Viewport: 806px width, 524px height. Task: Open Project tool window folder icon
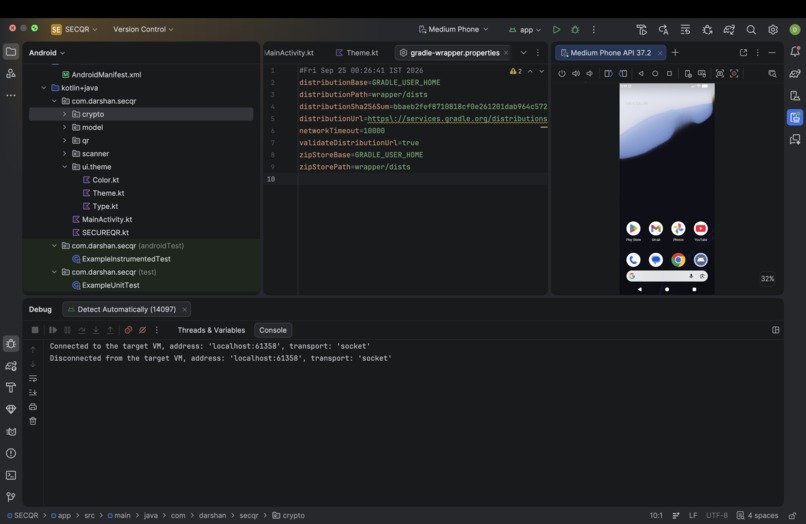click(11, 51)
